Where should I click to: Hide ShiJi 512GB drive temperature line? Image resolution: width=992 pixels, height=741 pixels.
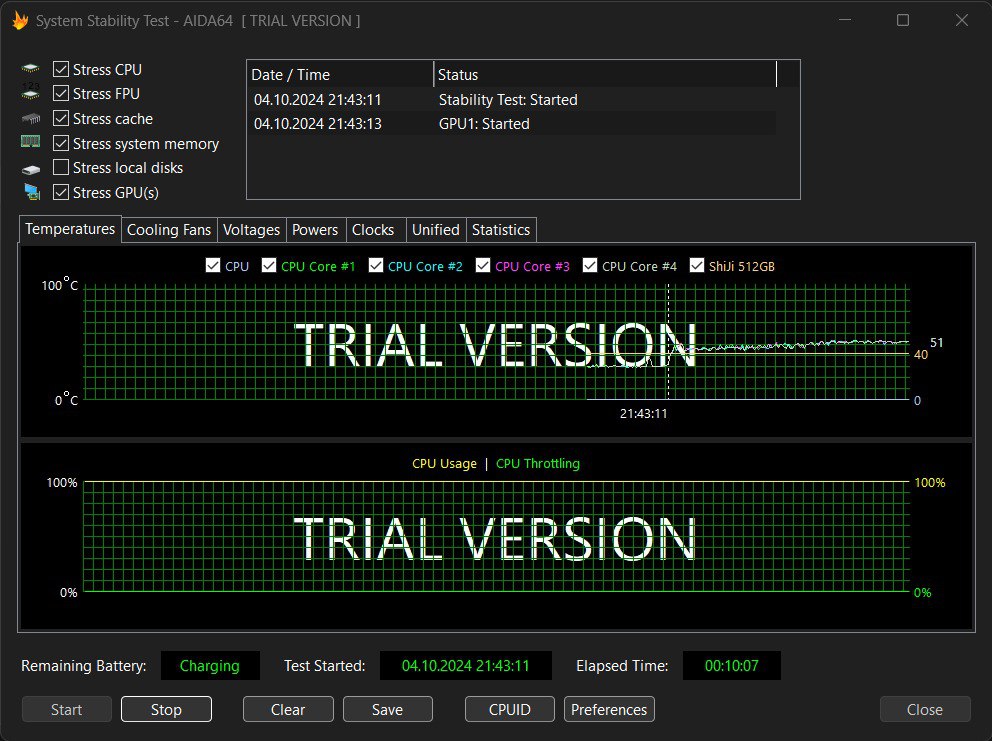[x=697, y=265]
